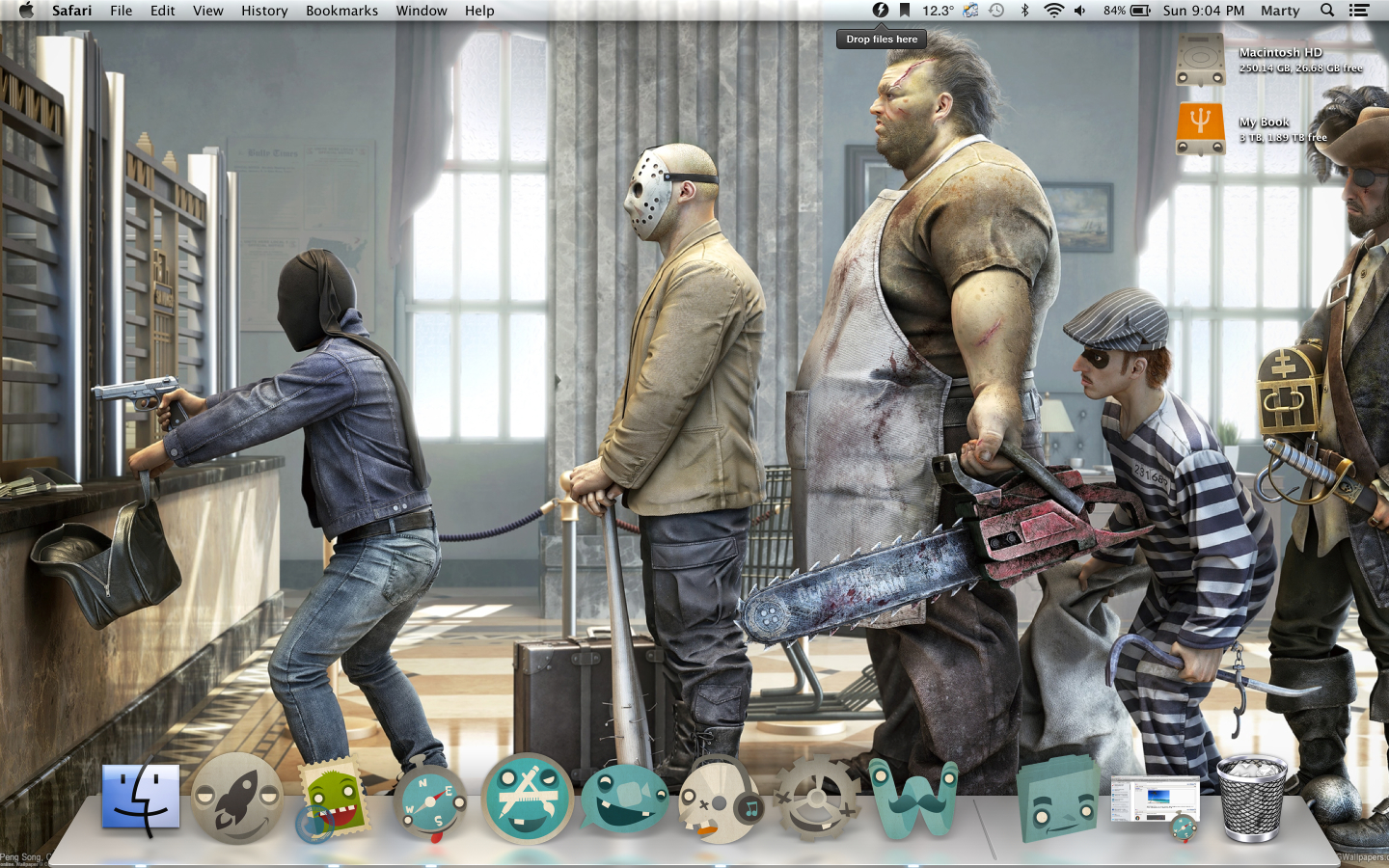Click the lightning bolt drop-files menu bar icon
1389x868 pixels.
[881, 11]
